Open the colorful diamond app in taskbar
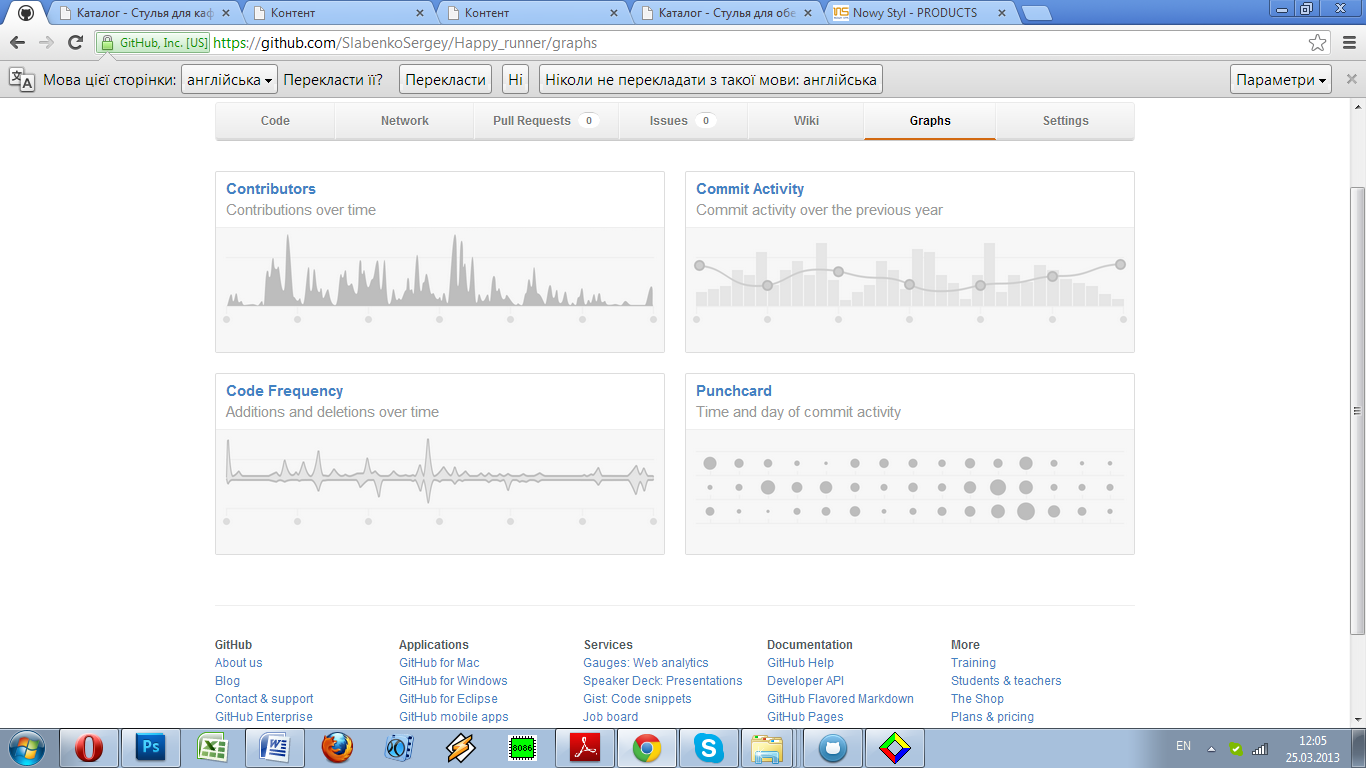The width and height of the screenshot is (1366, 768). (894, 748)
